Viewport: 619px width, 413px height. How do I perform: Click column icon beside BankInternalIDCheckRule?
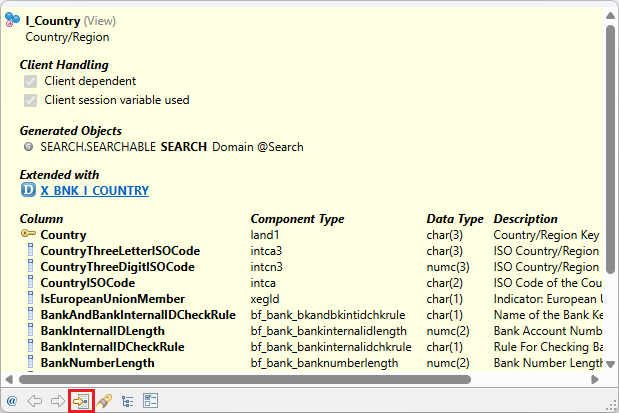coord(30,346)
